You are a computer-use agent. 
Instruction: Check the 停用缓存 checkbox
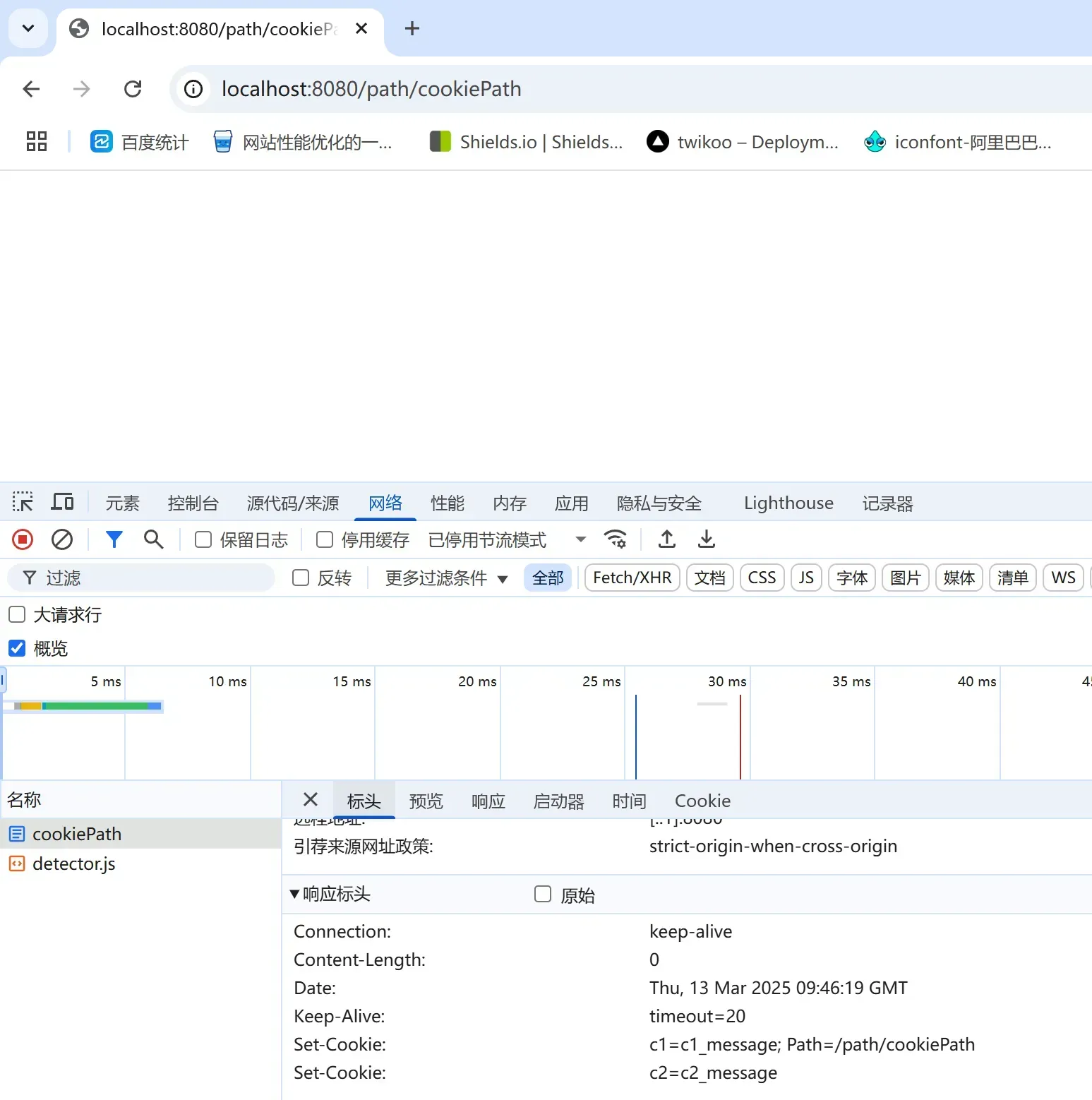[x=325, y=540]
